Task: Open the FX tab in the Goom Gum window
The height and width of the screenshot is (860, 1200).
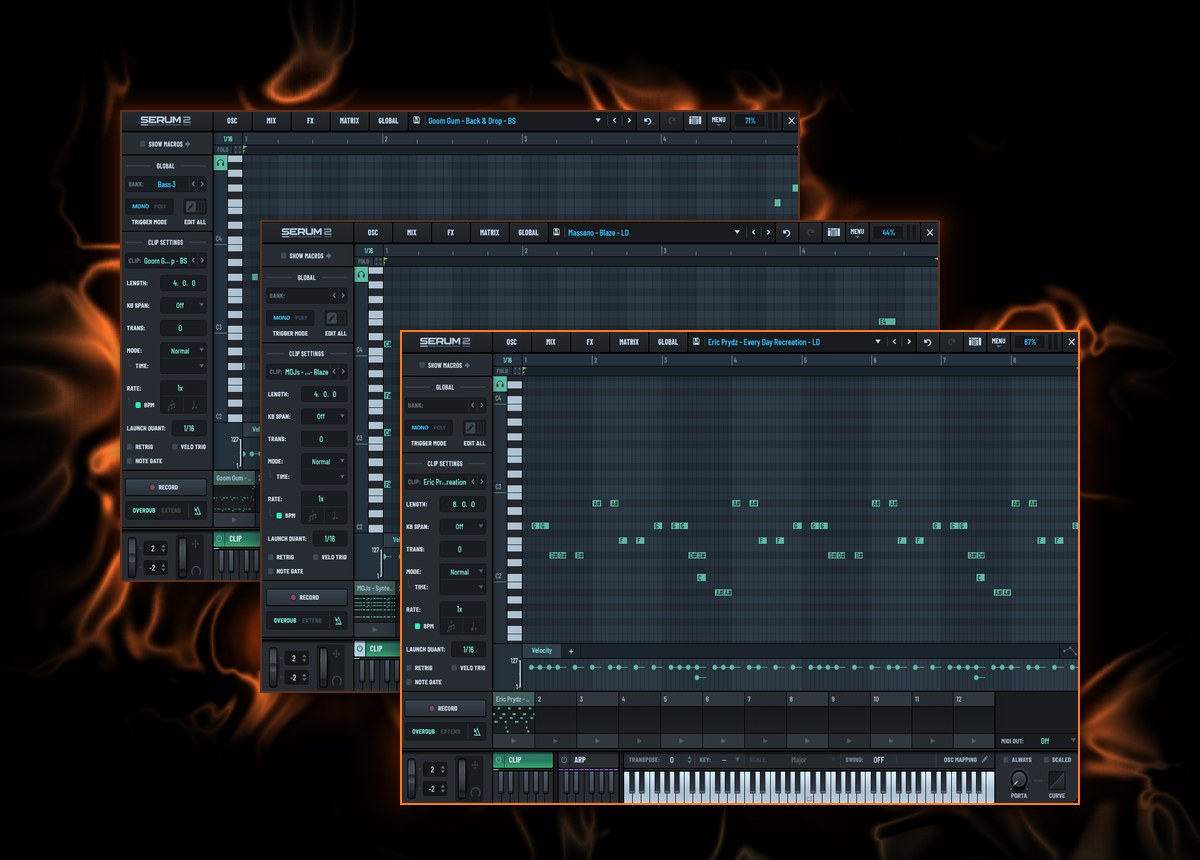Action: pyautogui.click(x=310, y=121)
